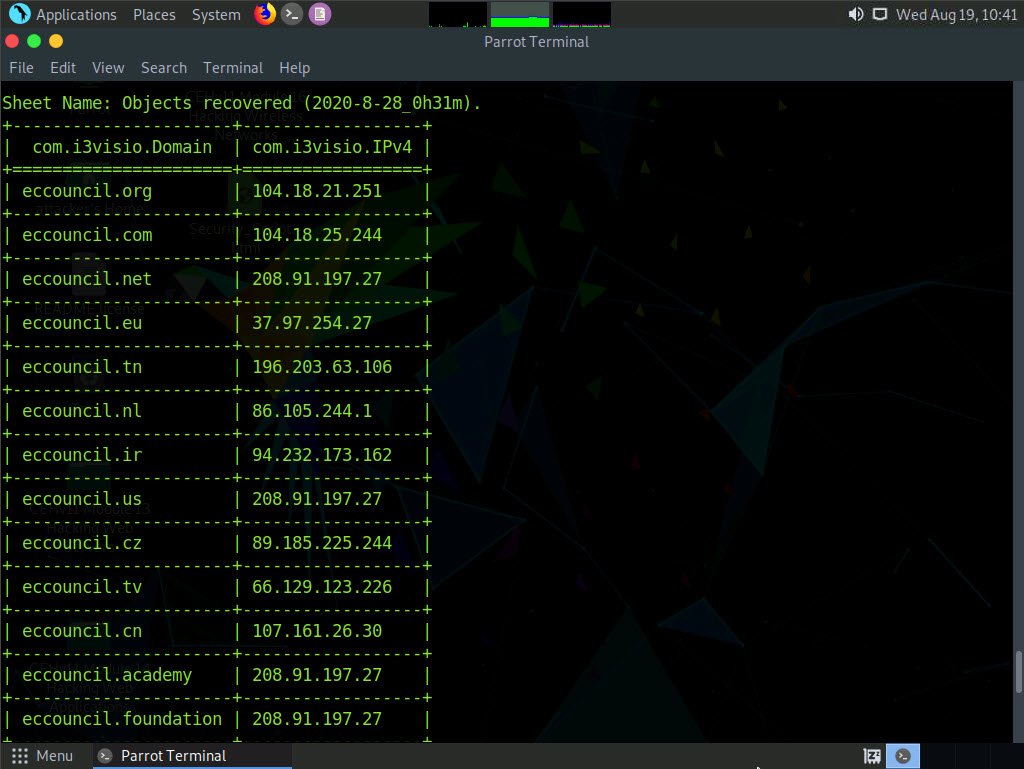Open the Places menu
Screen dimensions: 1024x769
coord(154,14)
